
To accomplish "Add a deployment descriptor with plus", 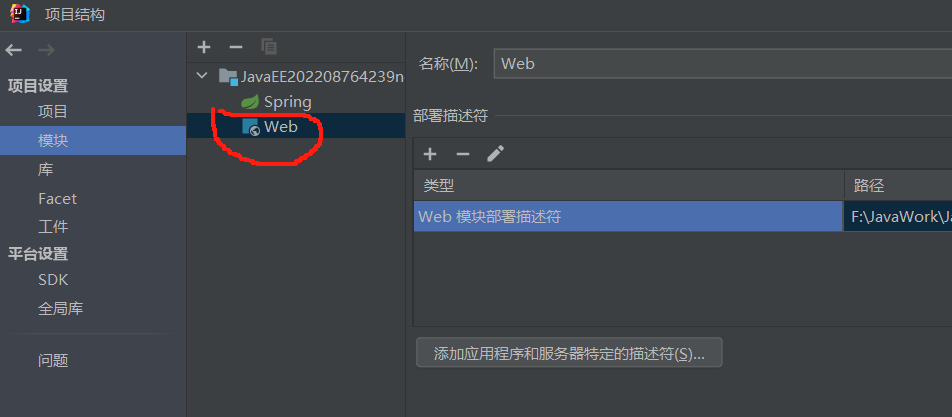I will 430,154.
